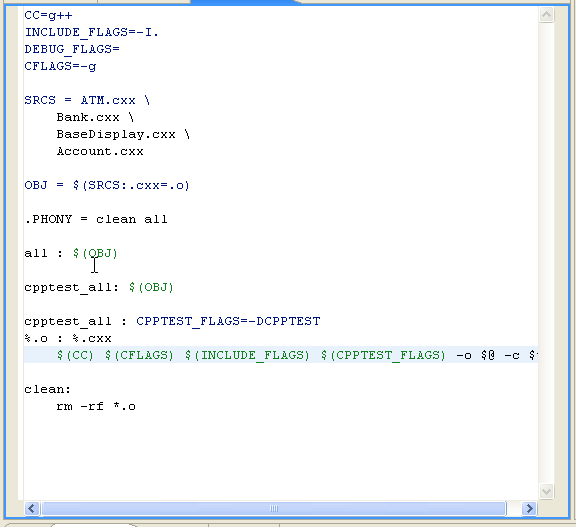The image size is (576, 527).
Task: Click CPPTEST_FLAGS=-DCPPTEST text
Action: [228, 321]
